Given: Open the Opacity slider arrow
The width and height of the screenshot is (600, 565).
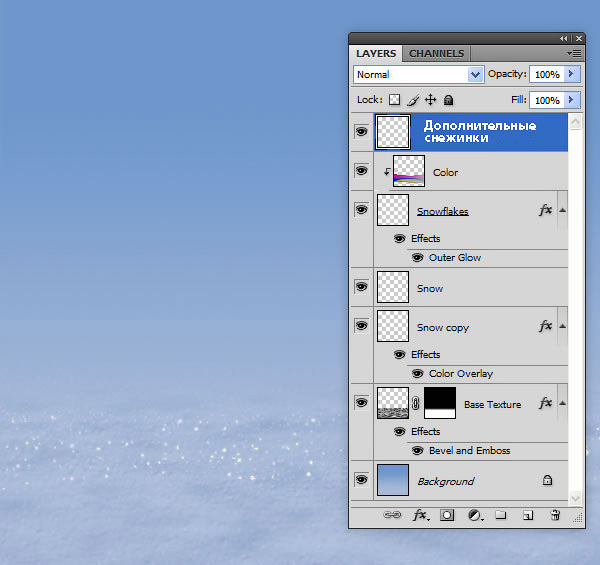Looking at the screenshot, I should pyautogui.click(x=572, y=74).
